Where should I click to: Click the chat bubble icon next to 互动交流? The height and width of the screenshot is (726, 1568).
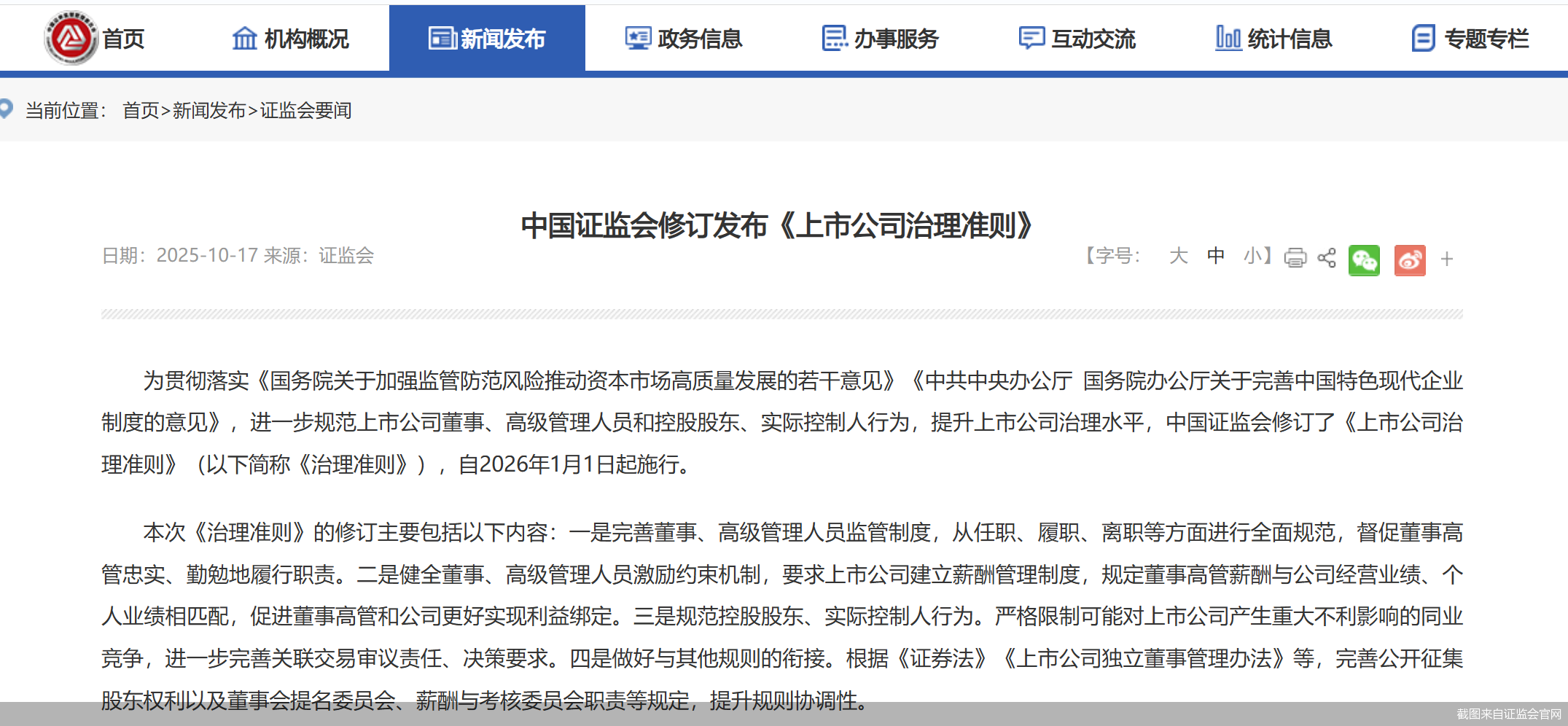pos(1031,38)
